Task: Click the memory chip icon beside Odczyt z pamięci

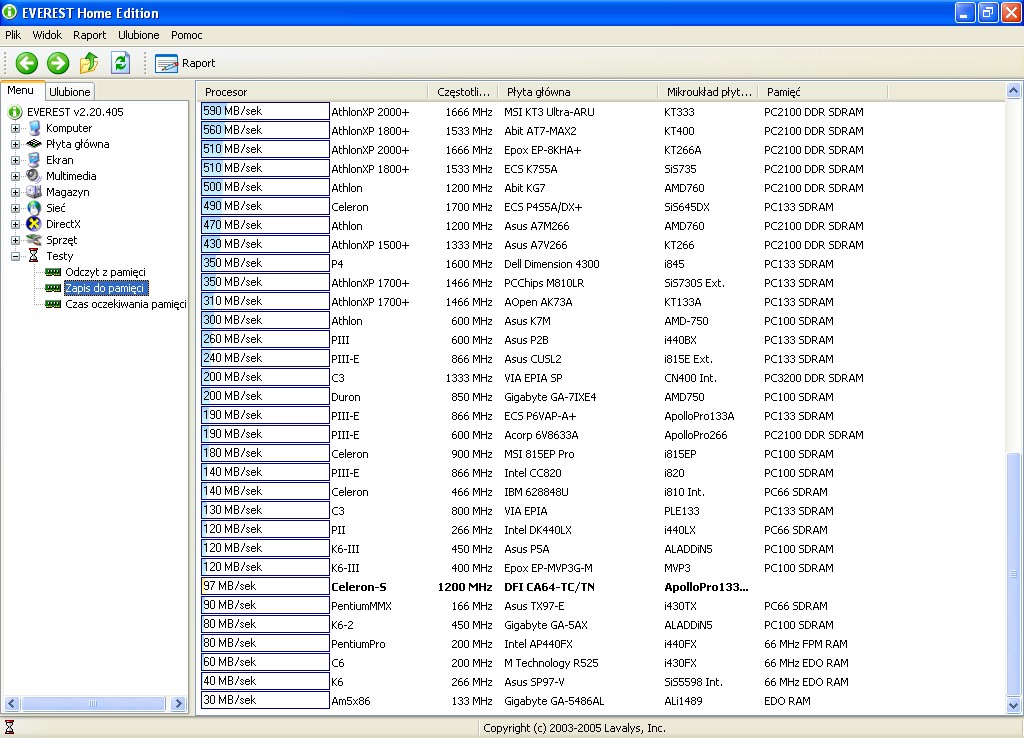Action: tap(53, 272)
